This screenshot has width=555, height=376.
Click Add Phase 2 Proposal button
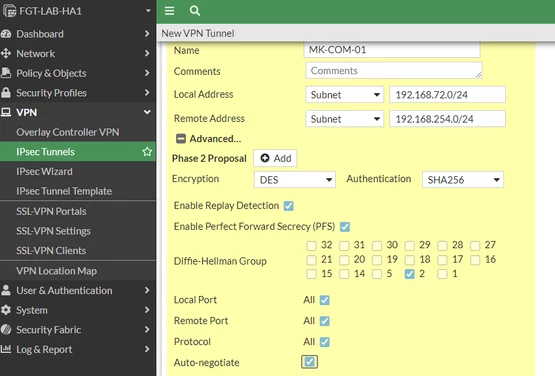click(x=275, y=158)
